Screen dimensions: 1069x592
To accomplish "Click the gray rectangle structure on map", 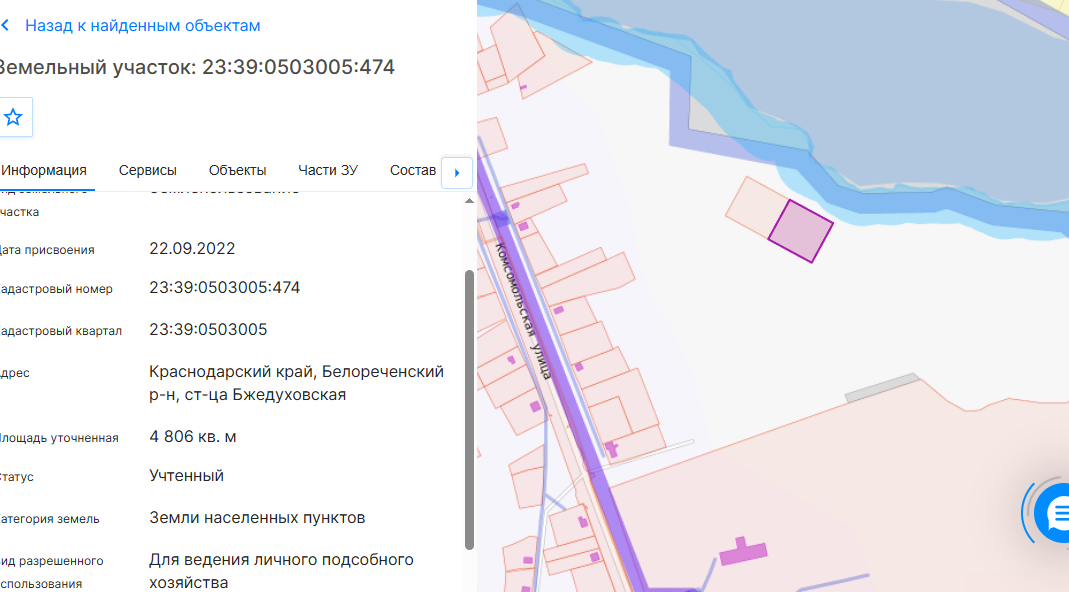I will click(882, 387).
